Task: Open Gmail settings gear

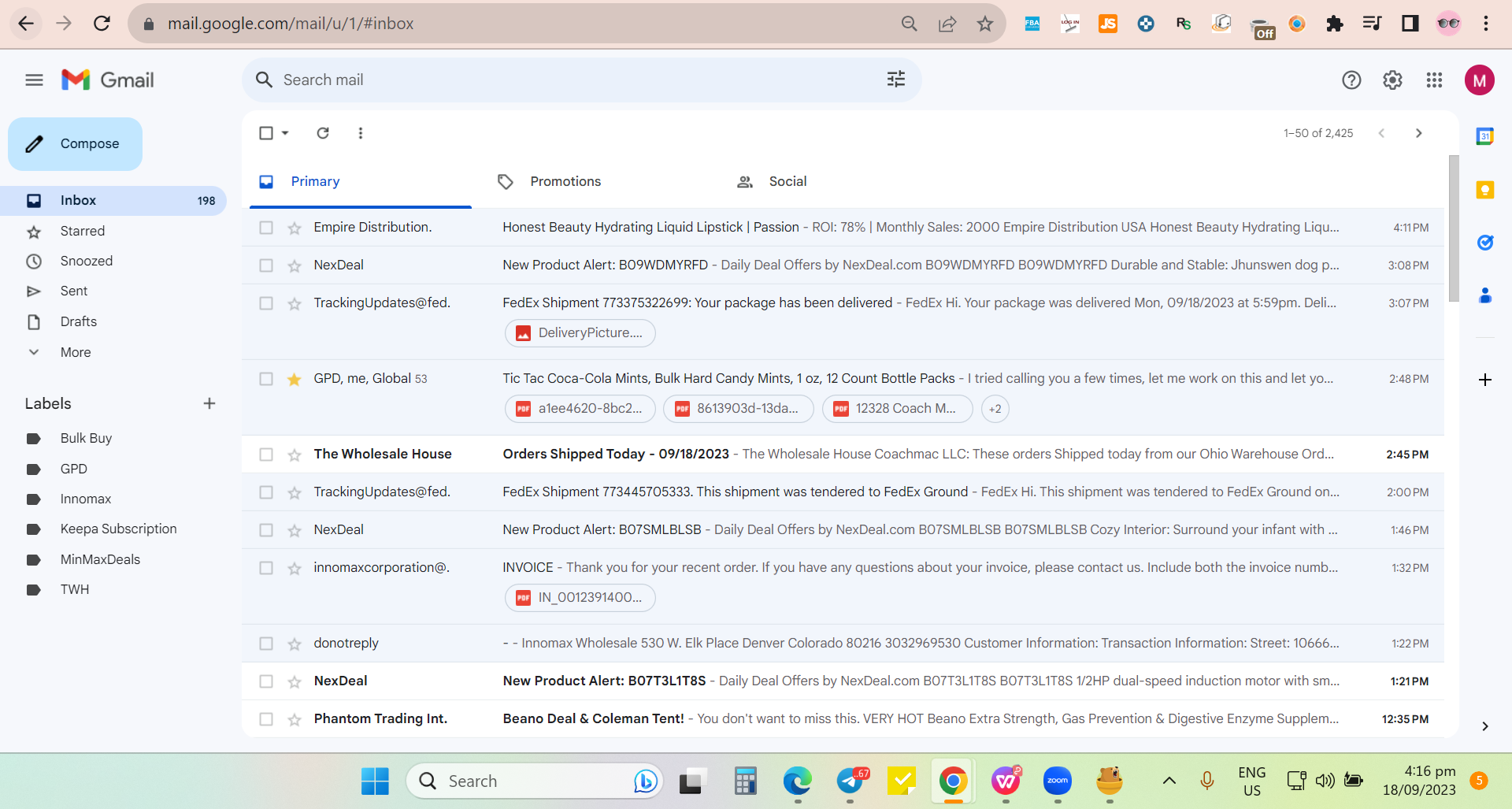Action: [1392, 80]
